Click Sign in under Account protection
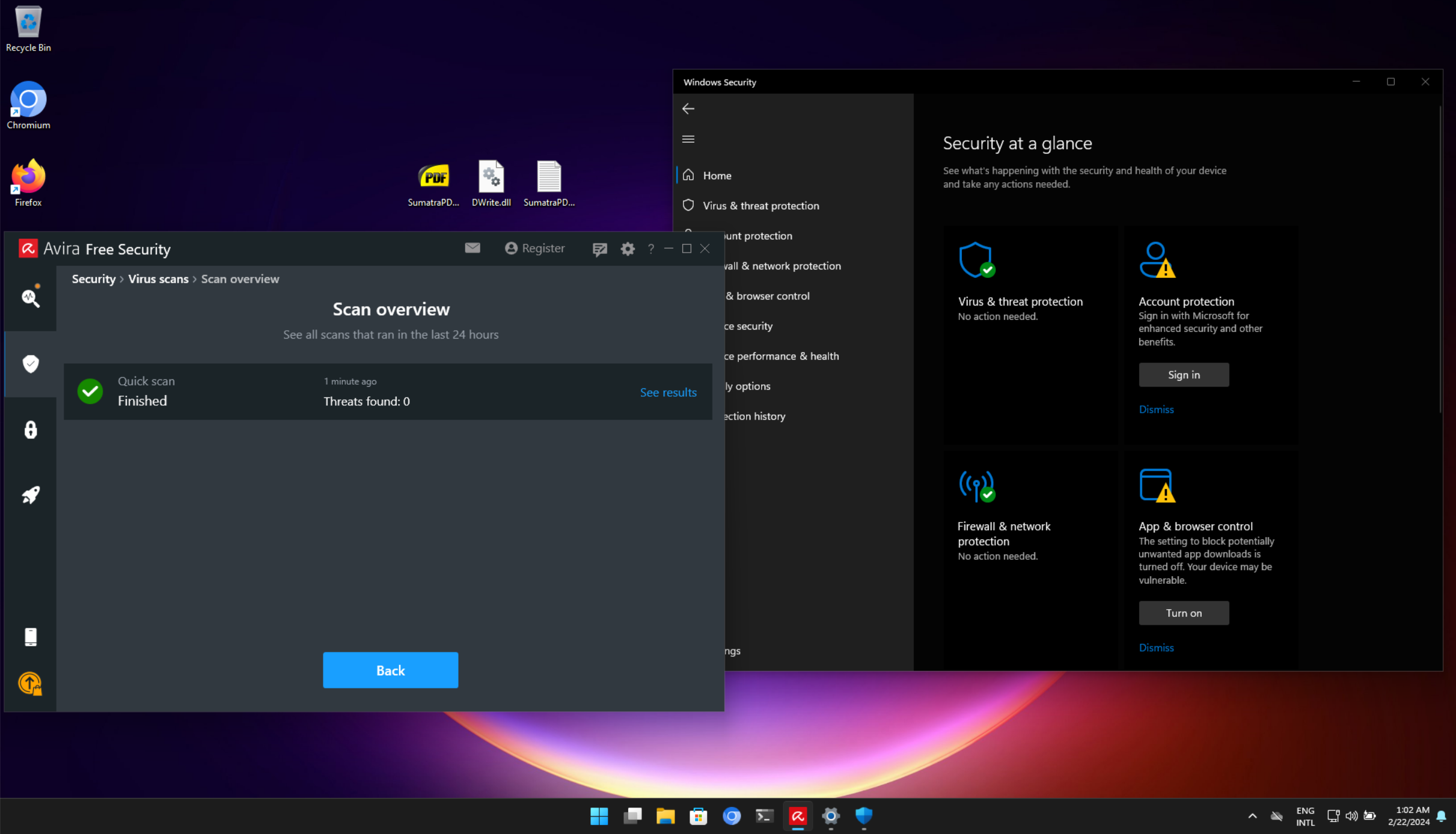 pyautogui.click(x=1184, y=375)
